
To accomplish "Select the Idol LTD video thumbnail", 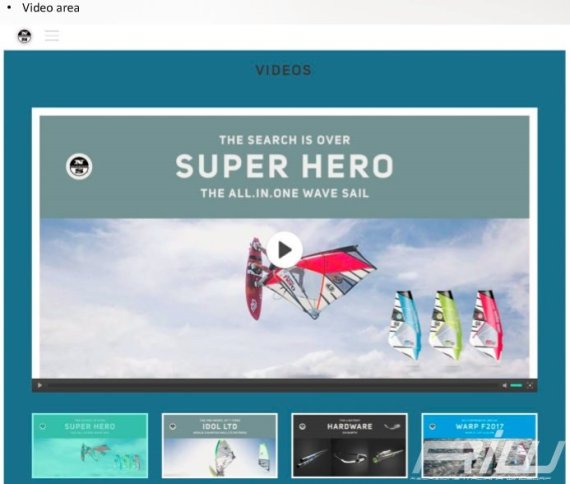I will [220, 445].
